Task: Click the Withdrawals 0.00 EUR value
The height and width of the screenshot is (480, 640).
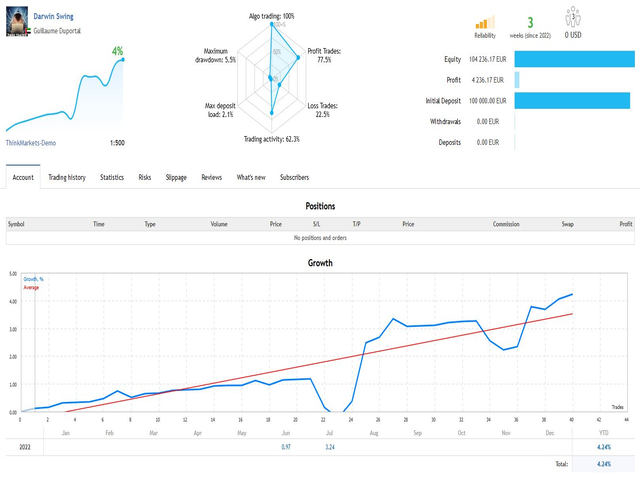Action: (488, 122)
